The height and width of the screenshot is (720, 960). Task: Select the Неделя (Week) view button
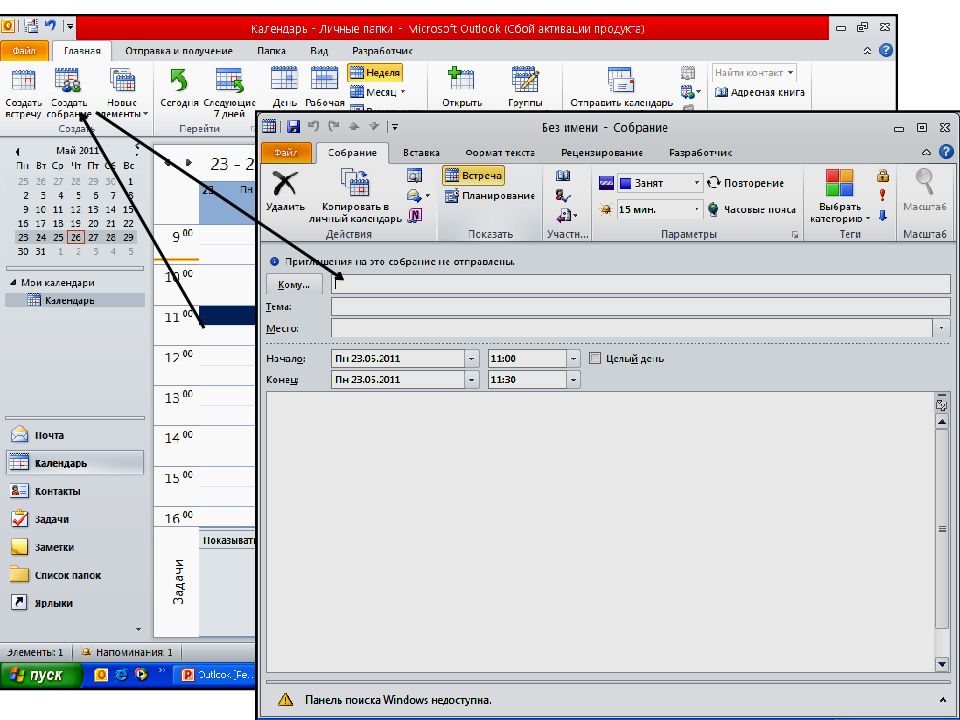375,73
